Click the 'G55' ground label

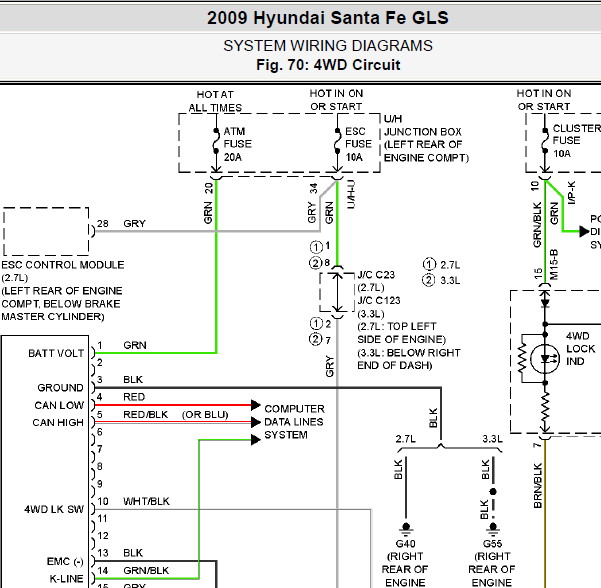493,544
